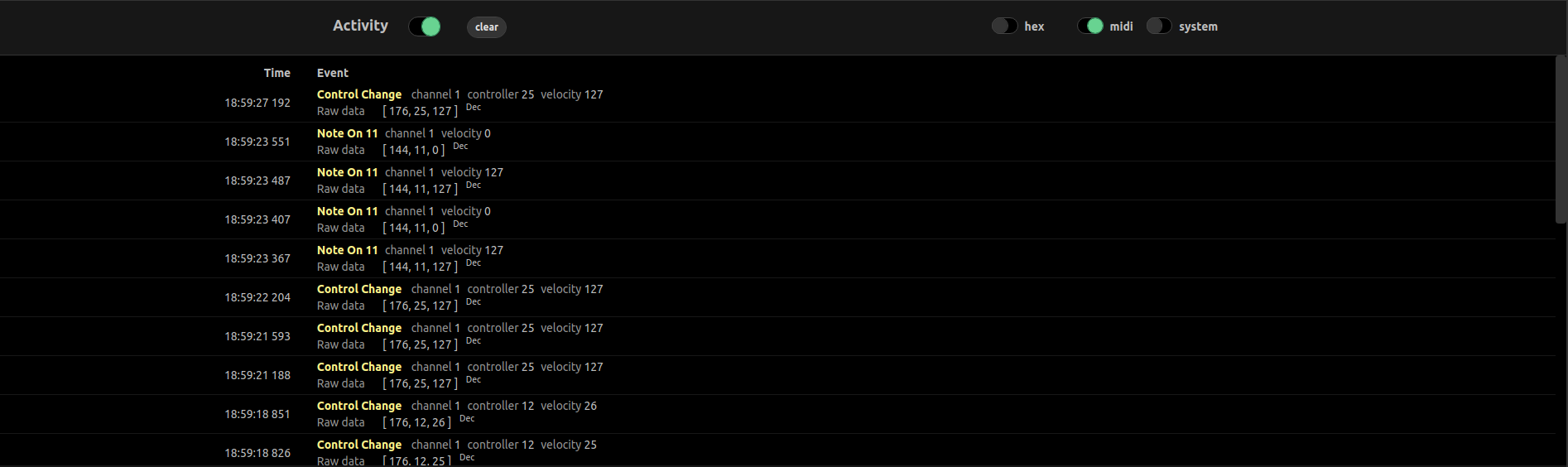The width and height of the screenshot is (1568, 467).
Task: Clear the activity log
Action: click(487, 27)
